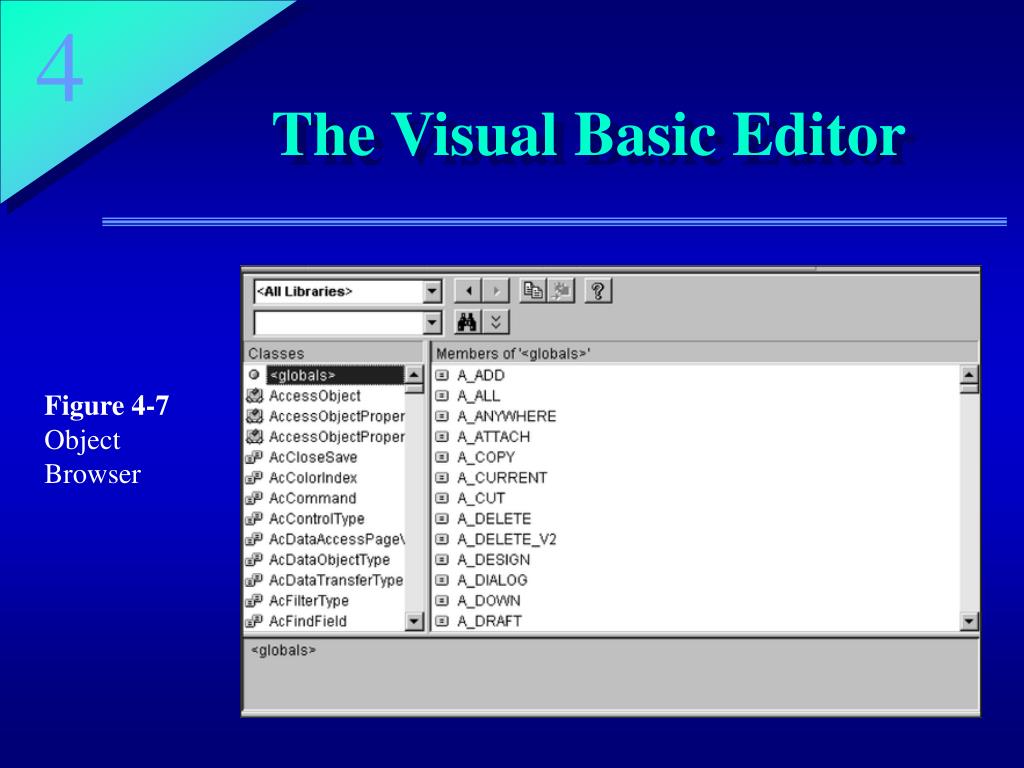Image resolution: width=1024 pixels, height=768 pixels.
Task: Select member A_DESIGN
Action: 493,560
